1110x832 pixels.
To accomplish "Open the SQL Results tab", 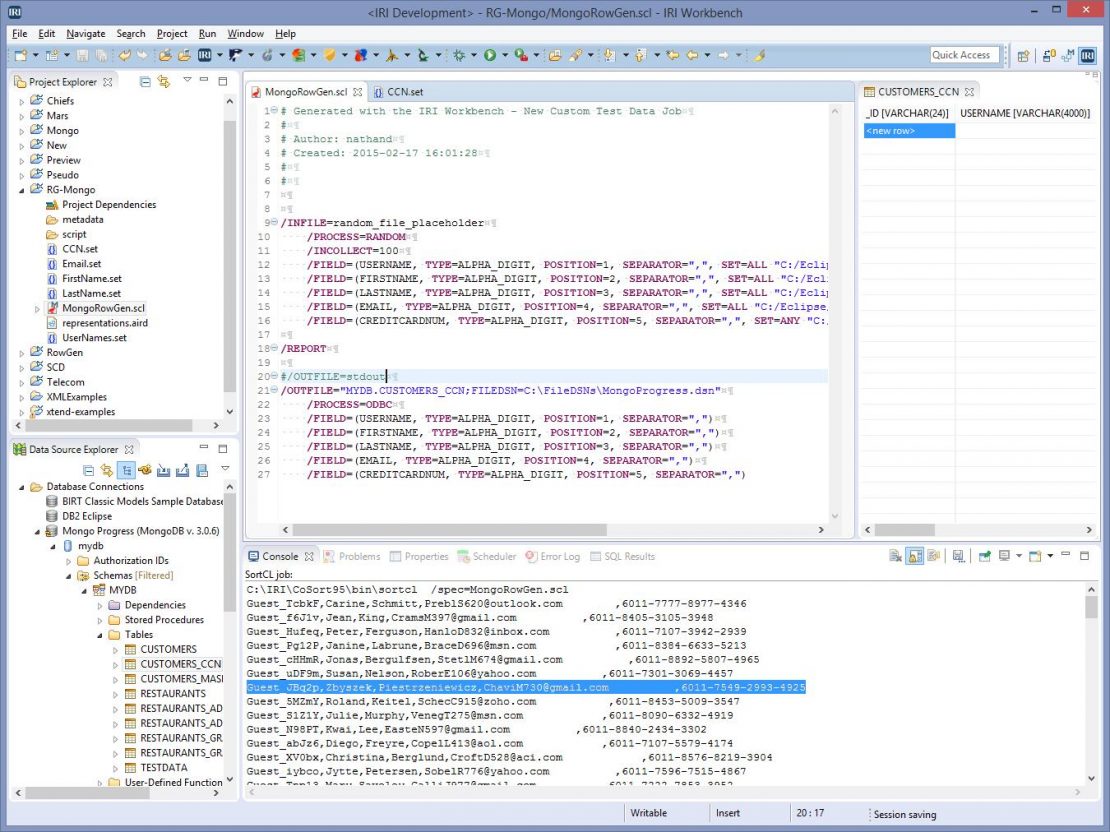I will tap(622, 557).
